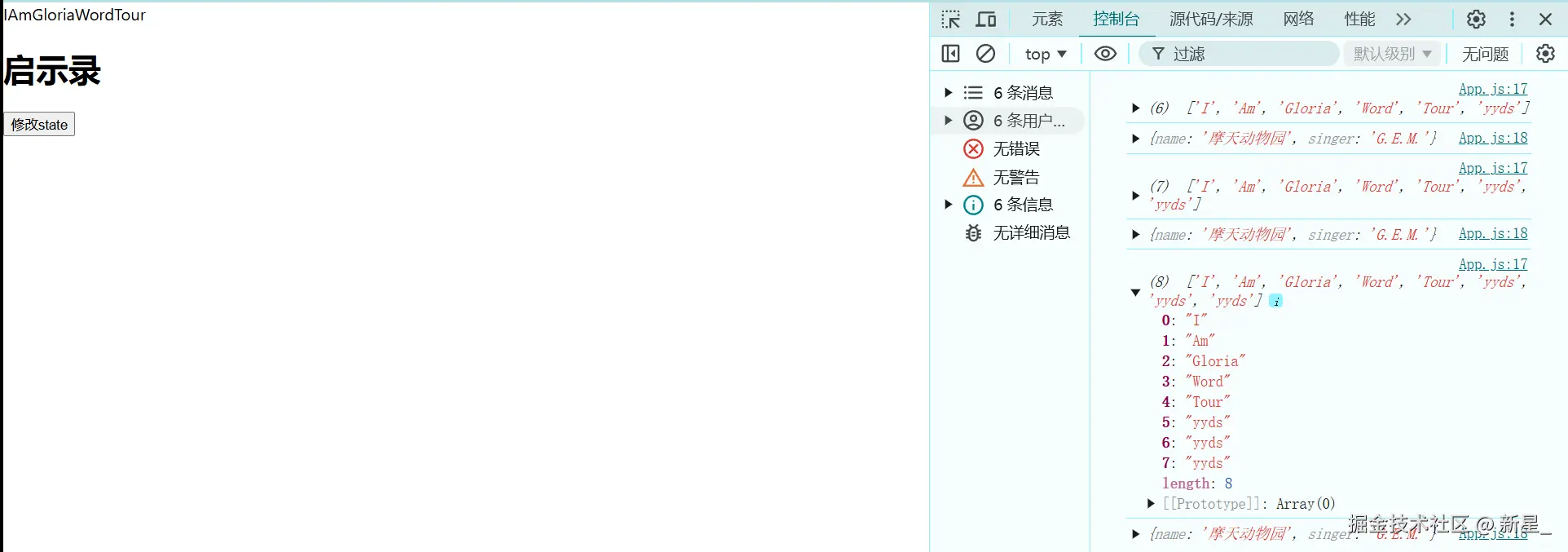Screen dimensions: 1568x552
Task: Click the blue info circle icon
Action: pyautogui.click(x=973, y=205)
